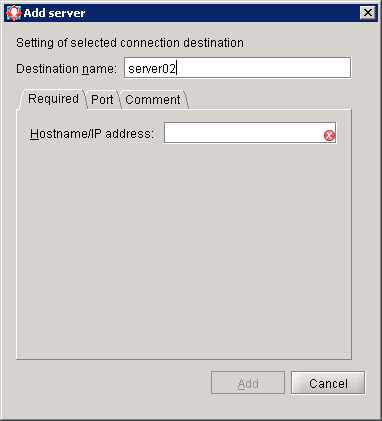Click the red error icon in Hostname field

point(329,135)
